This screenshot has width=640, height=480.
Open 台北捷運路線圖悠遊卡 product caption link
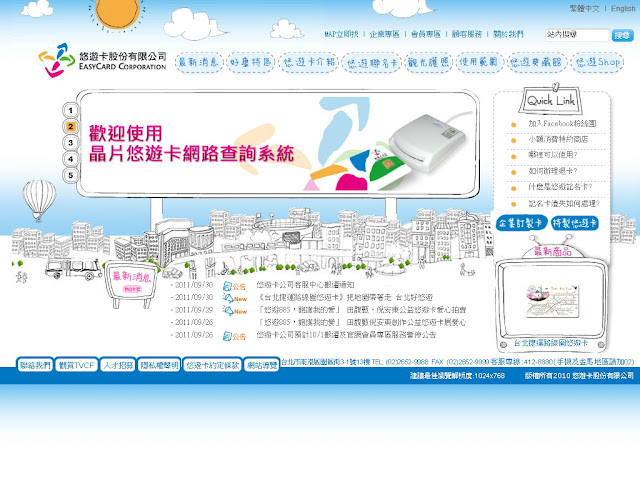click(551, 343)
